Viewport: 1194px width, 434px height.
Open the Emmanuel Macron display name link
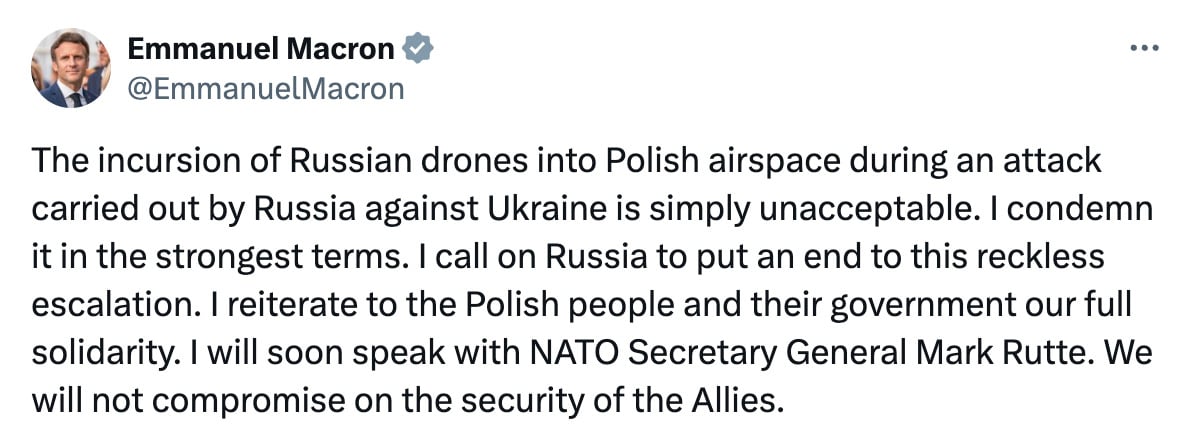(x=261, y=49)
